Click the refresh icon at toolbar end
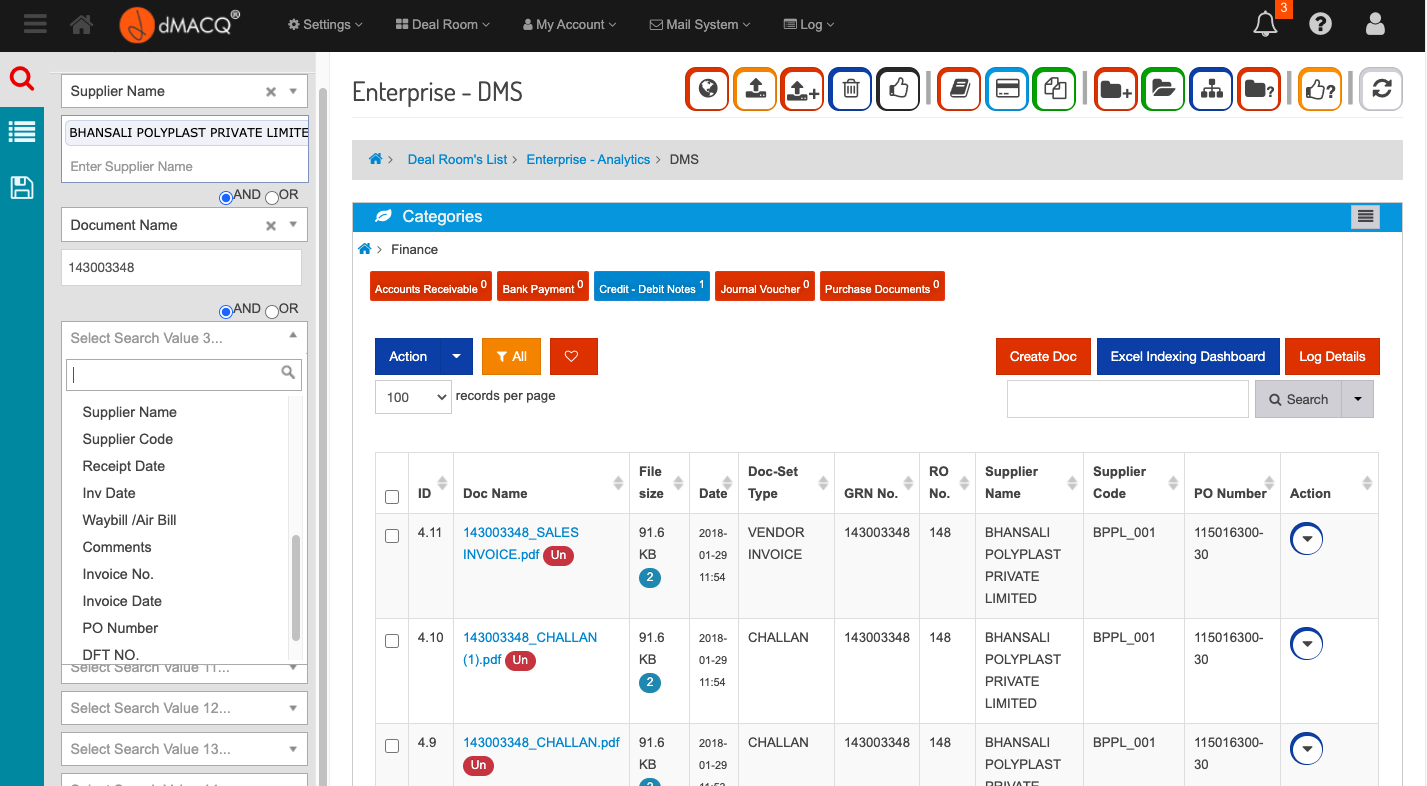 tap(1381, 89)
